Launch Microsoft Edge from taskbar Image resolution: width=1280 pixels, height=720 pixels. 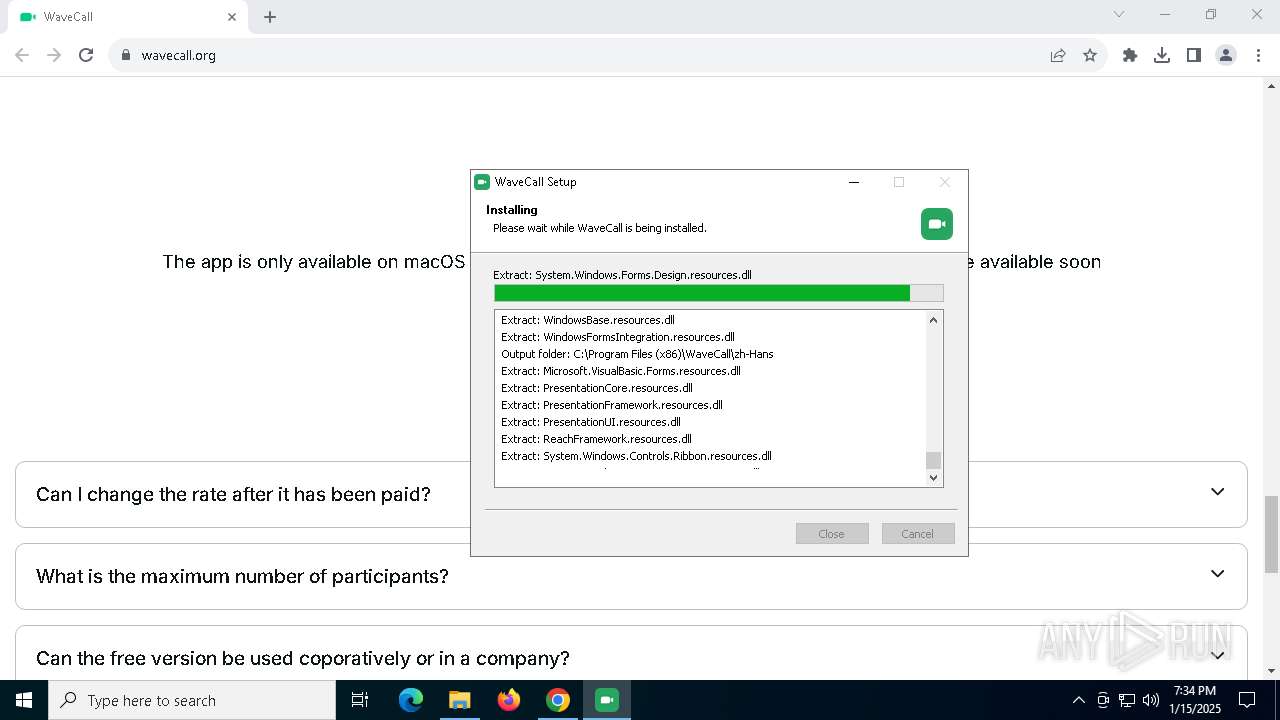click(411, 700)
